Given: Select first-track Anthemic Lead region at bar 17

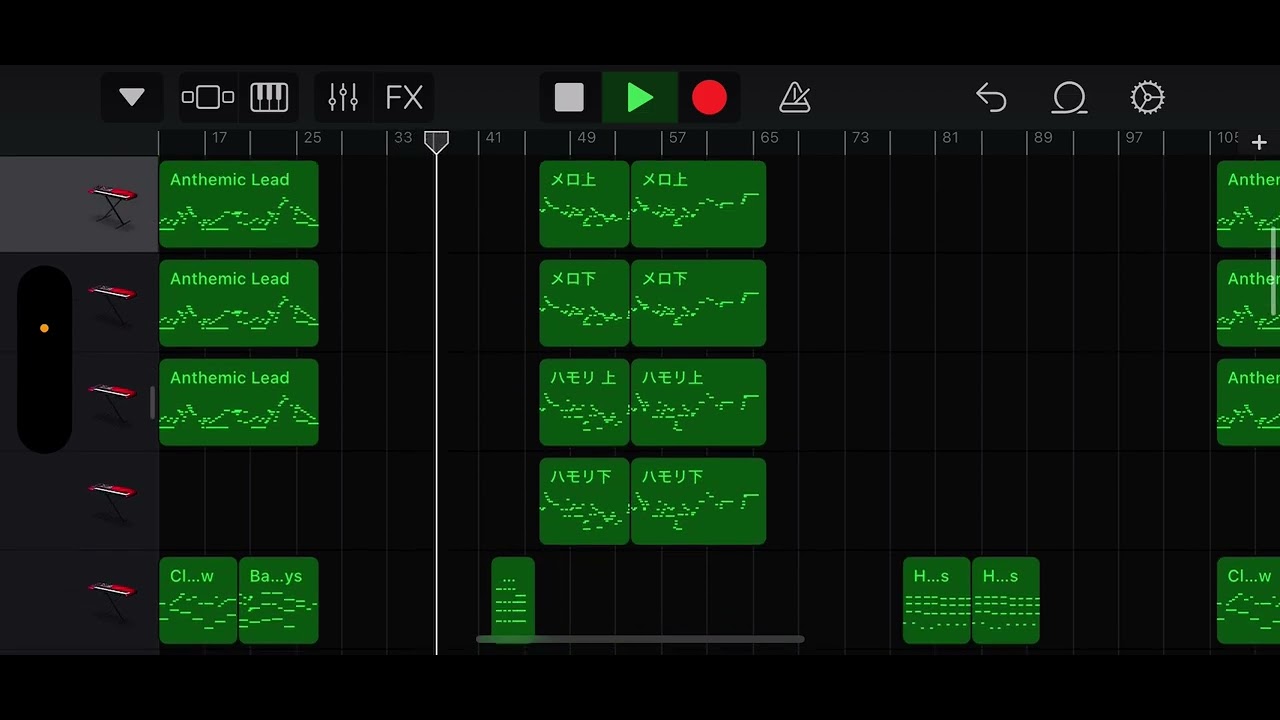Looking at the screenshot, I should point(239,204).
